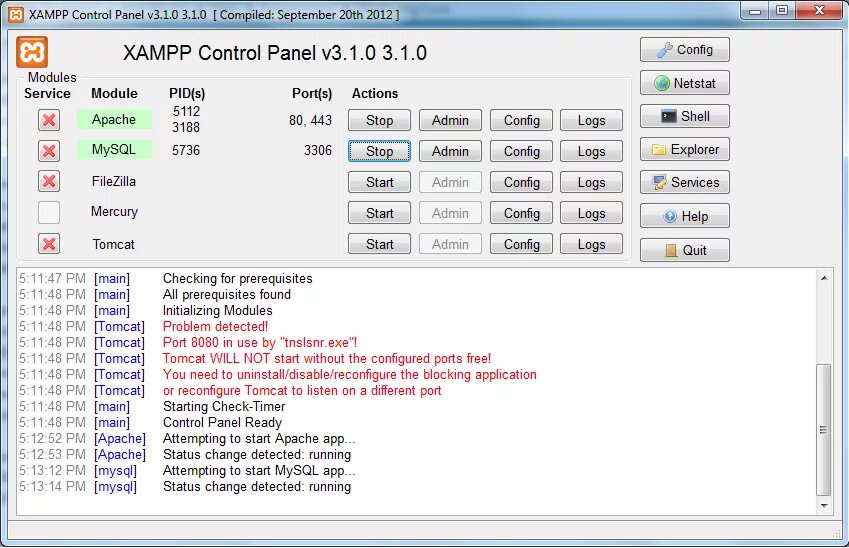Click the XAMPP title bar icon
Screen dimensions: 849x548
click(x=16, y=15)
